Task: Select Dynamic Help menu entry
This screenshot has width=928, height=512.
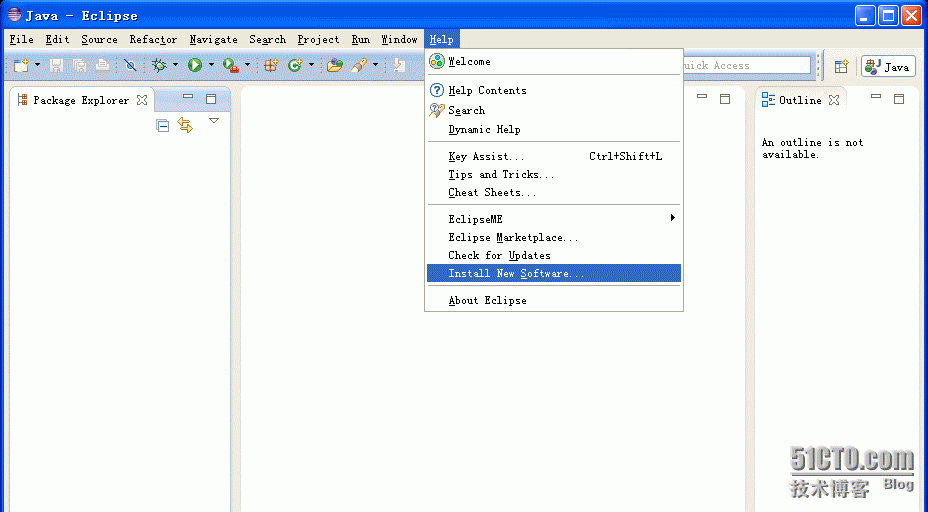Action: point(554,130)
